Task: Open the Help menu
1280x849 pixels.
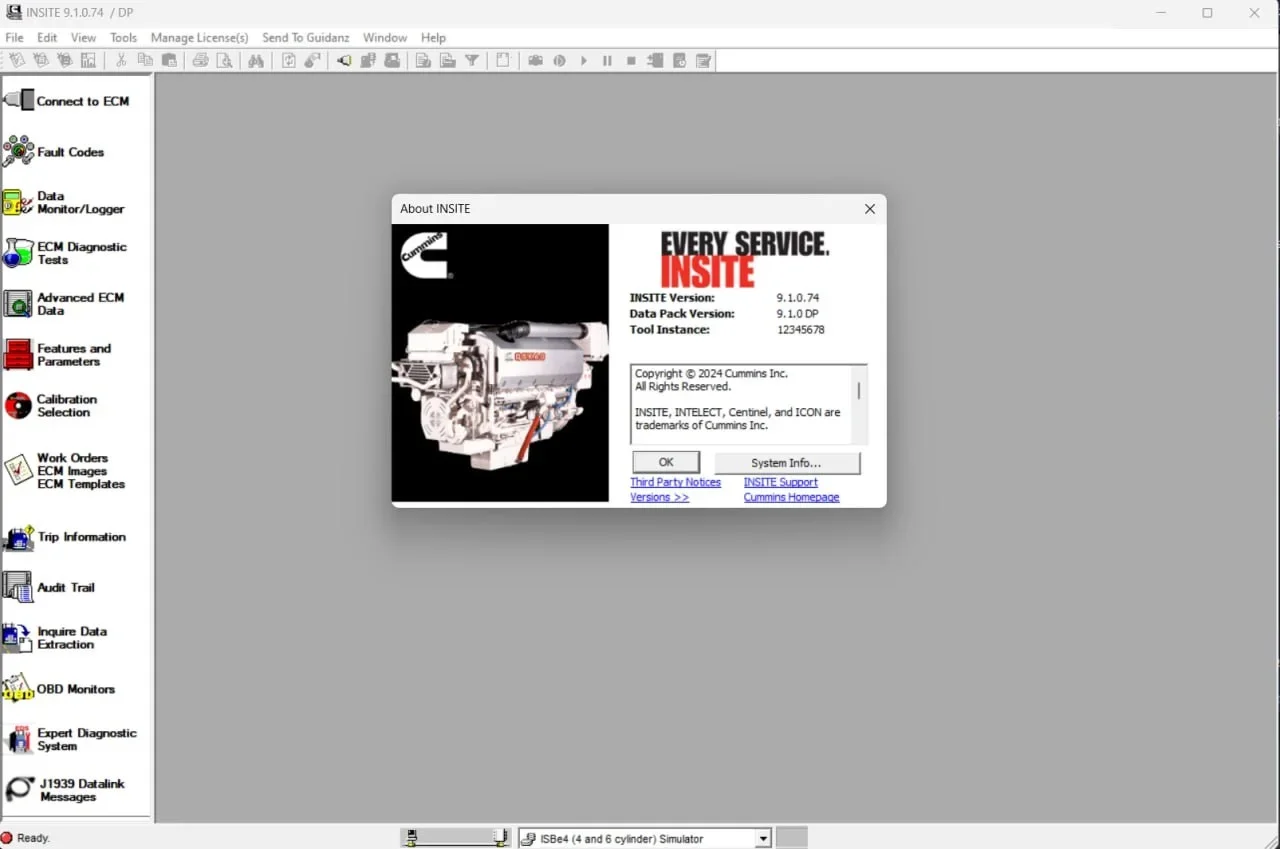Action: tap(433, 38)
